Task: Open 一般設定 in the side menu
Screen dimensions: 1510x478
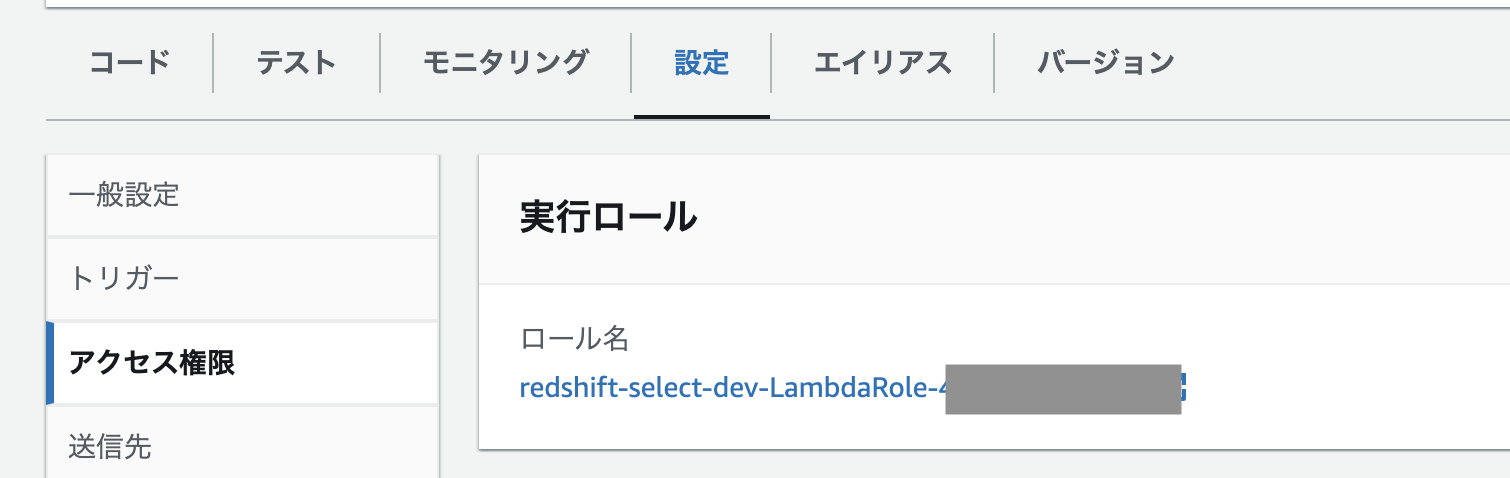Action: (124, 195)
